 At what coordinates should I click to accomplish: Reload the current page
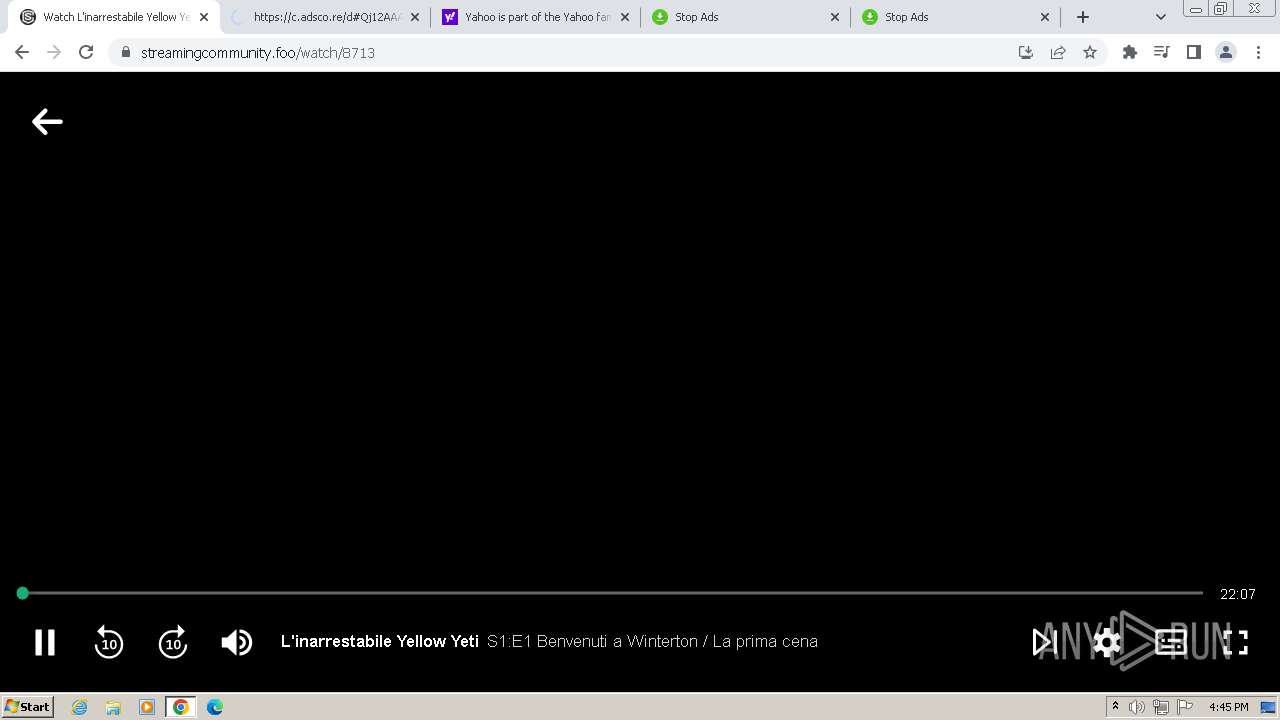coord(86,52)
